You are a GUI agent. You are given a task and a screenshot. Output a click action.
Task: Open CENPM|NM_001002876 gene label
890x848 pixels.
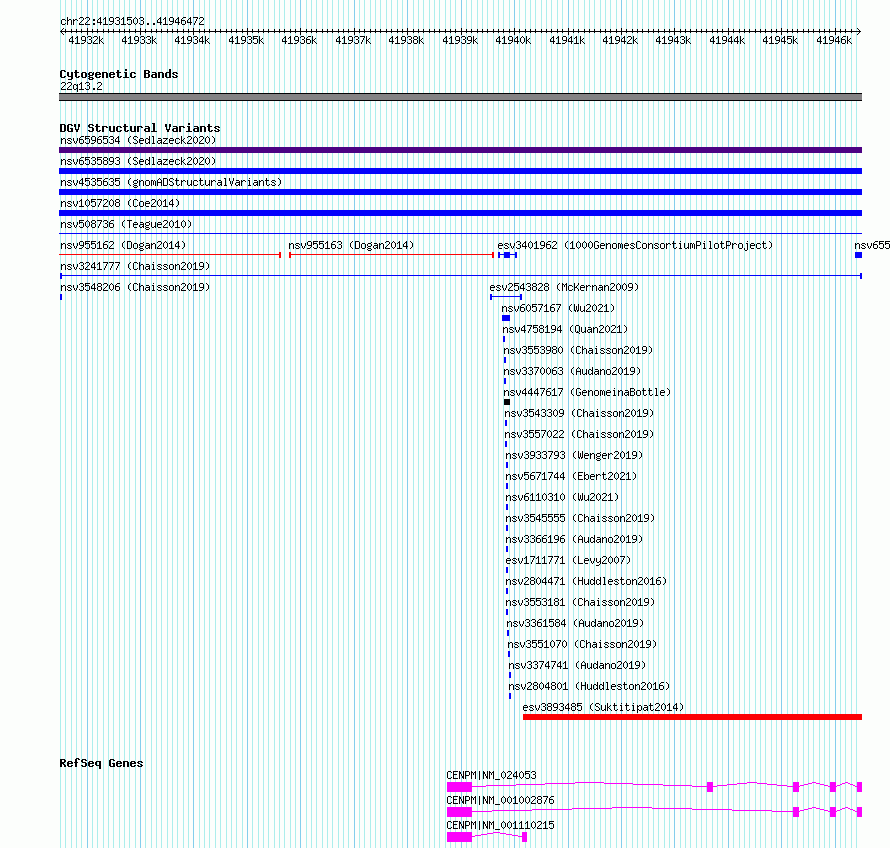[x=501, y=800]
